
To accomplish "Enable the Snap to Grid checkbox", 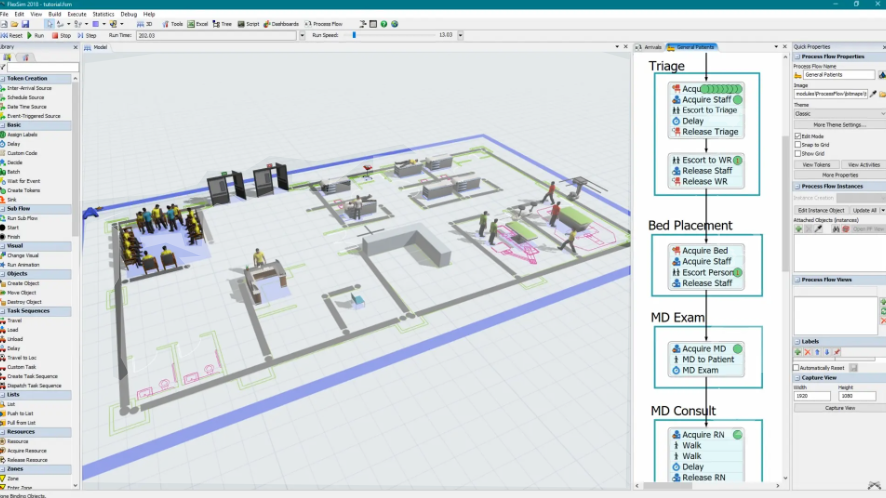I will tap(798, 145).
